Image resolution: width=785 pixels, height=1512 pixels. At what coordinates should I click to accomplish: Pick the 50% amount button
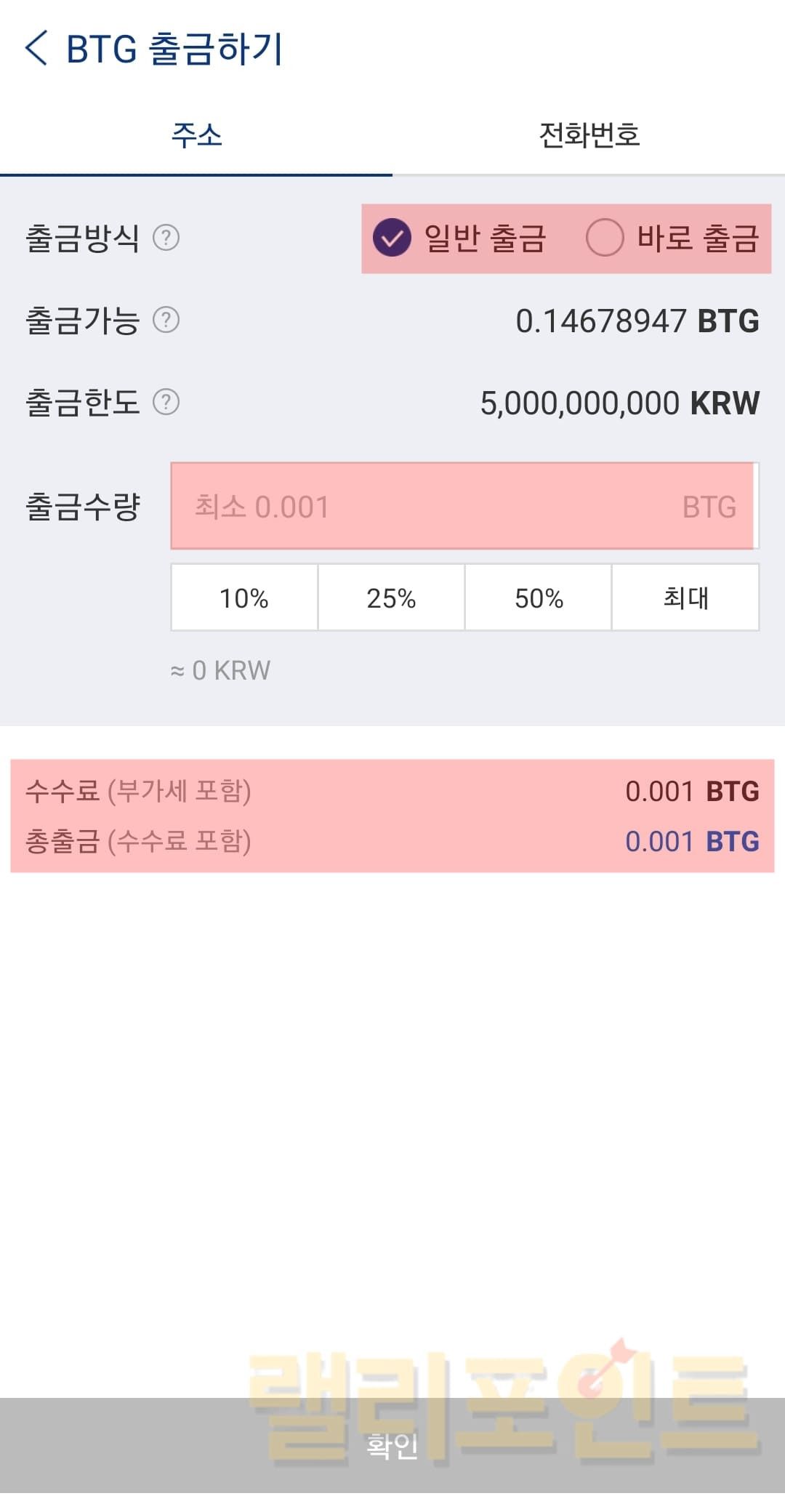(539, 598)
